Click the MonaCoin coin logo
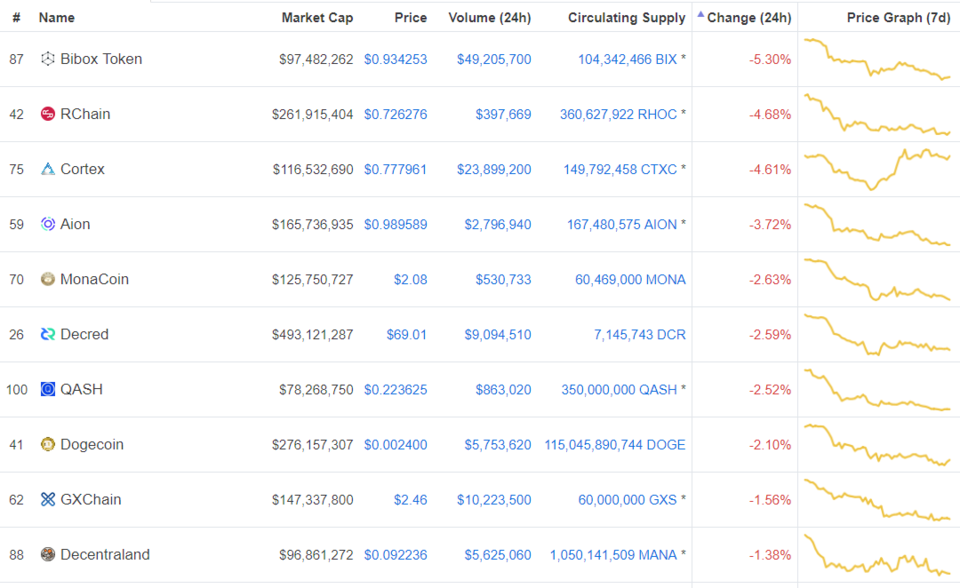 point(48,279)
